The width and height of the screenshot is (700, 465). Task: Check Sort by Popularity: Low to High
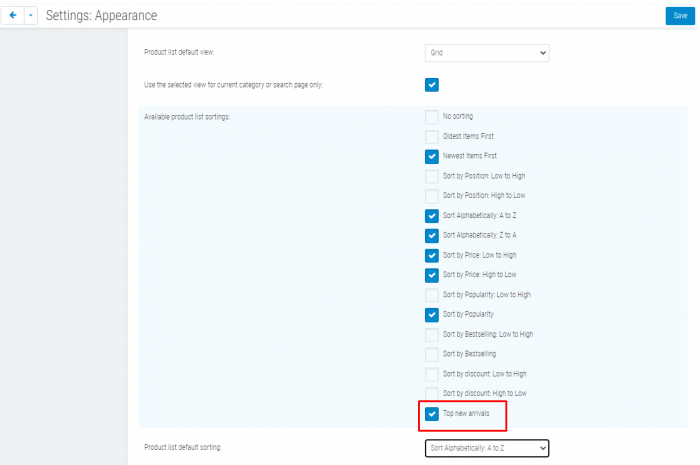tap(432, 295)
